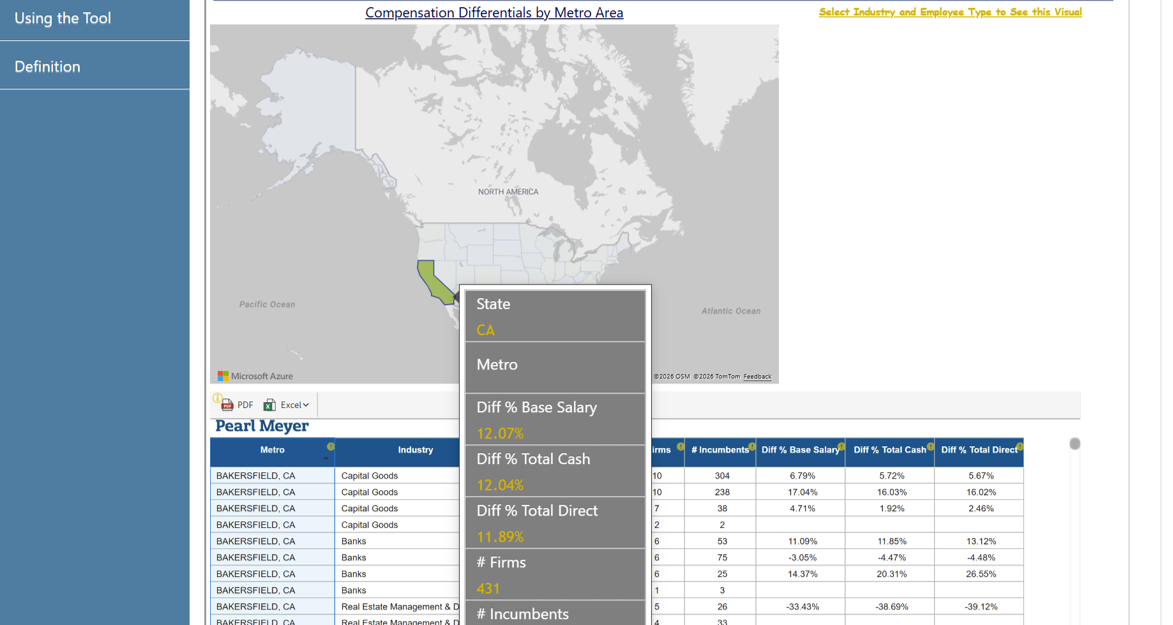Click Compensation Differentials by Metro Area title
Screen dimensions: 1173x625
click(x=494, y=13)
